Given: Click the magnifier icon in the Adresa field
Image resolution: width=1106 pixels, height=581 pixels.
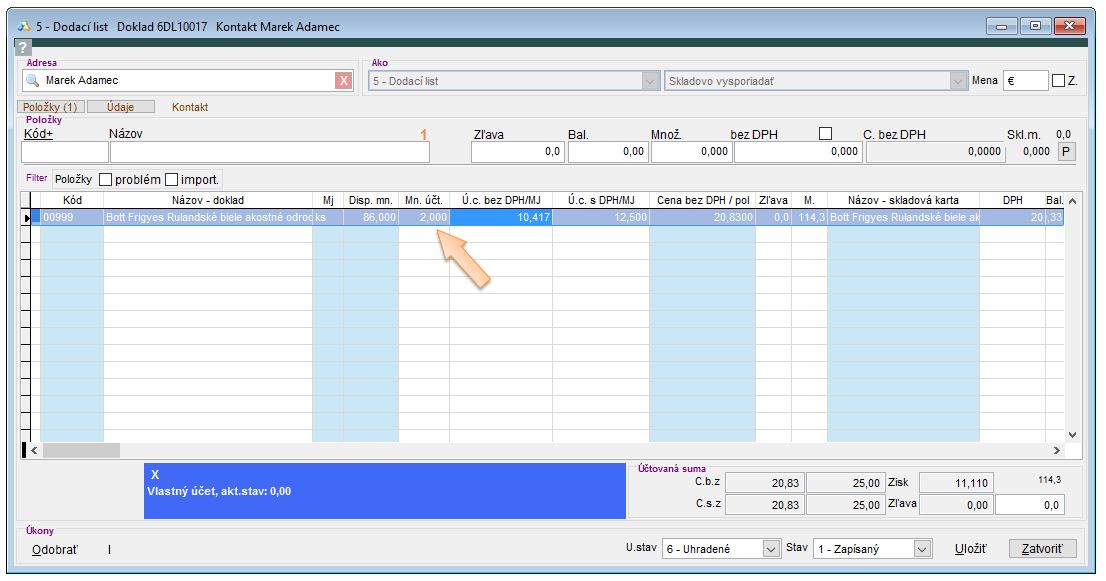Looking at the screenshot, I should click(x=33, y=81).
